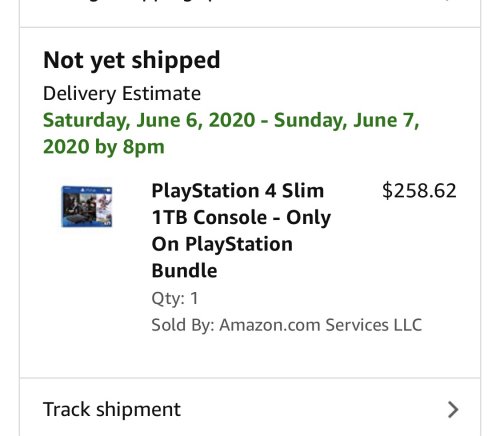Click the Qty: 1 quantity text

[175, 298]
